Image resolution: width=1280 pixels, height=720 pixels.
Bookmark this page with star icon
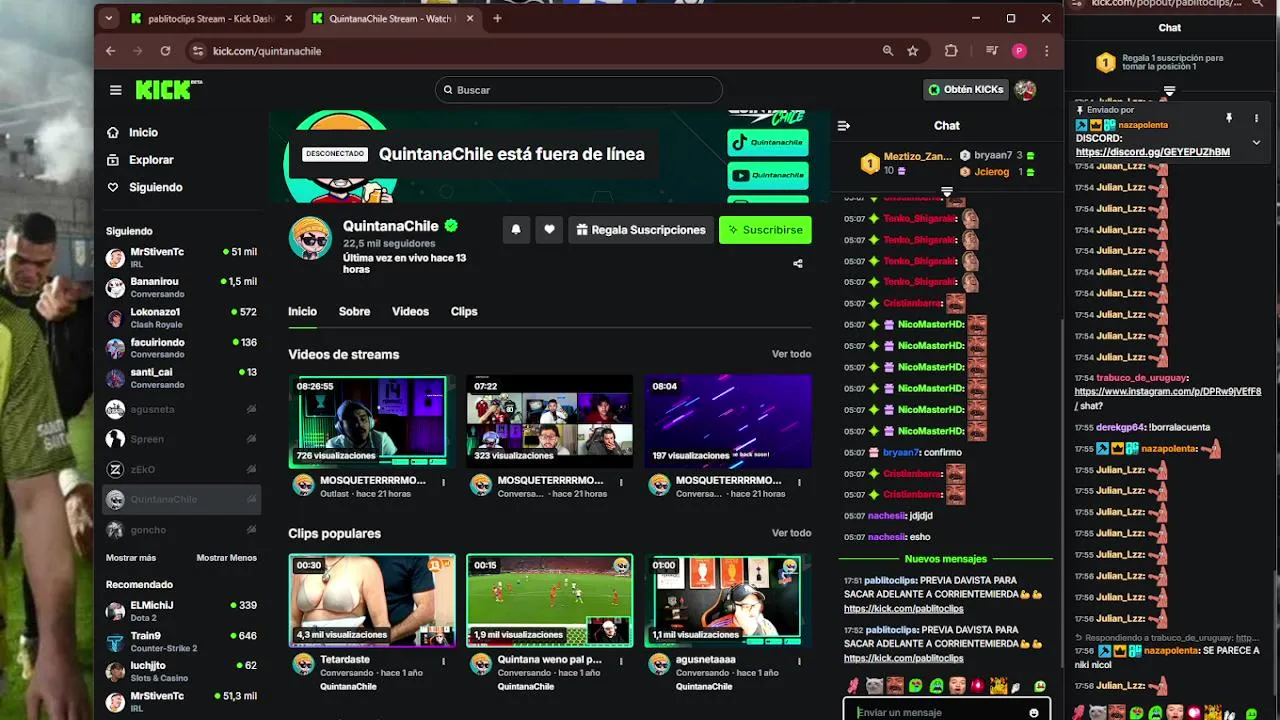click(x=913, y=51)
